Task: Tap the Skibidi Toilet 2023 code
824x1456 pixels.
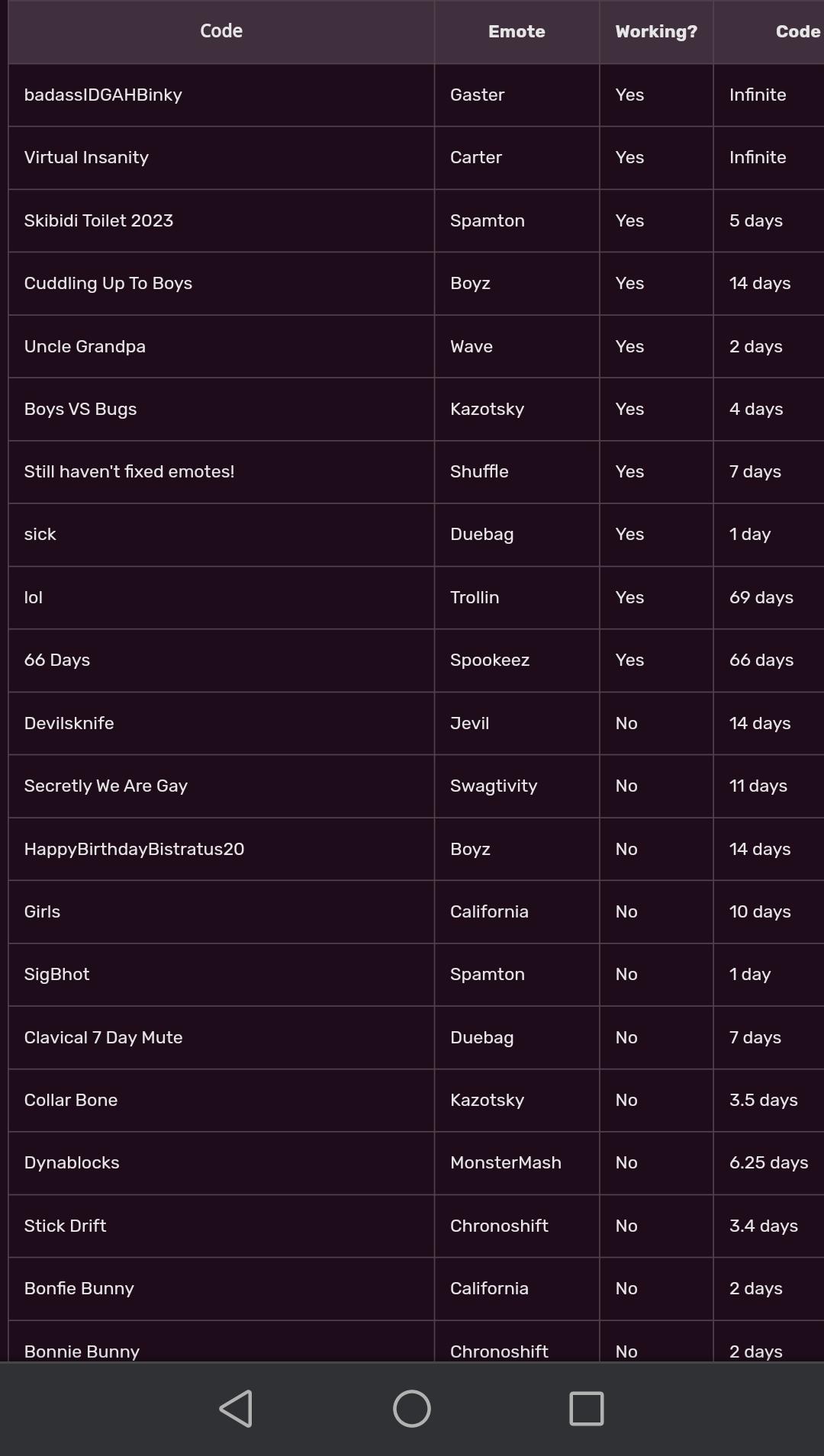Action: 98,220
